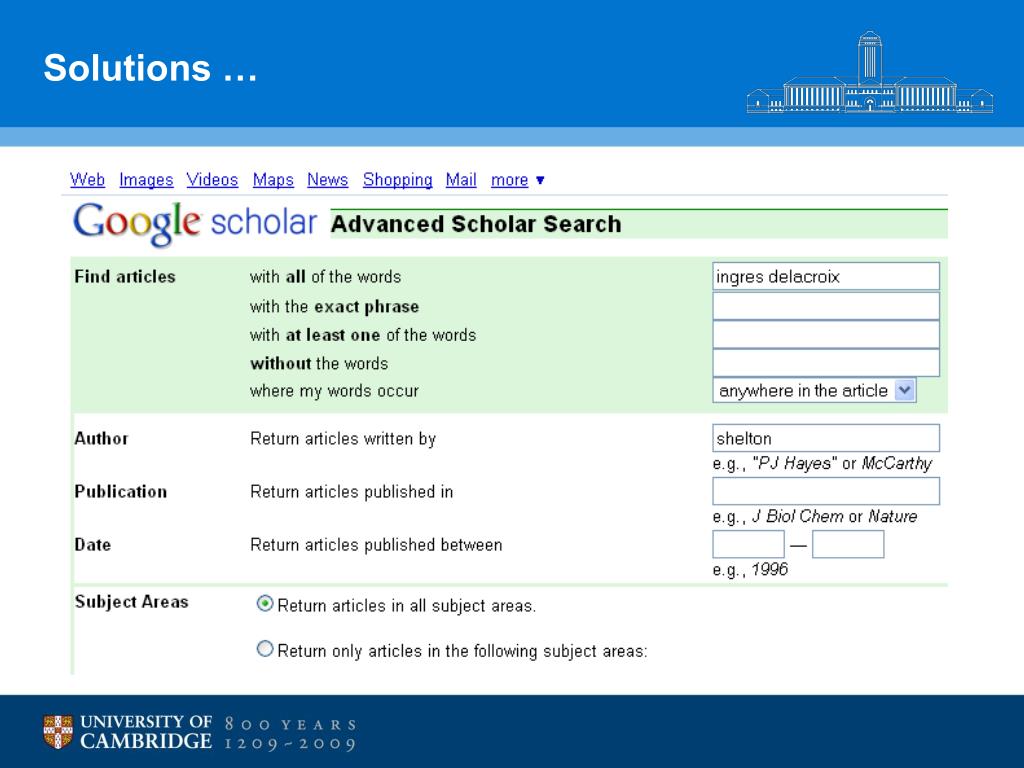
Task: Click the Google Scholar logo
Action: click(195, 223)
